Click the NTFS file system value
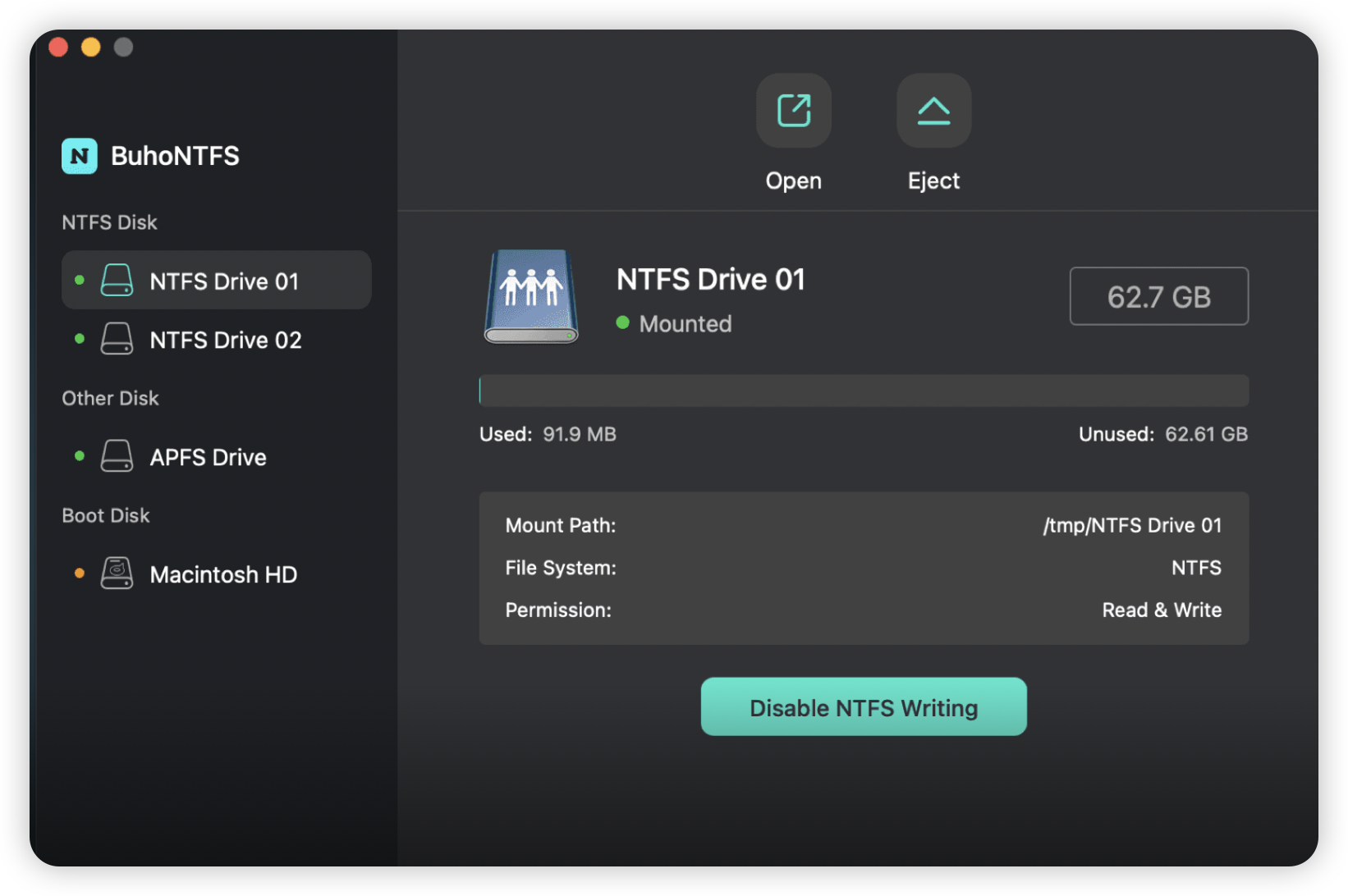This screenshot has width=1348, height=896. [1196, 568]
